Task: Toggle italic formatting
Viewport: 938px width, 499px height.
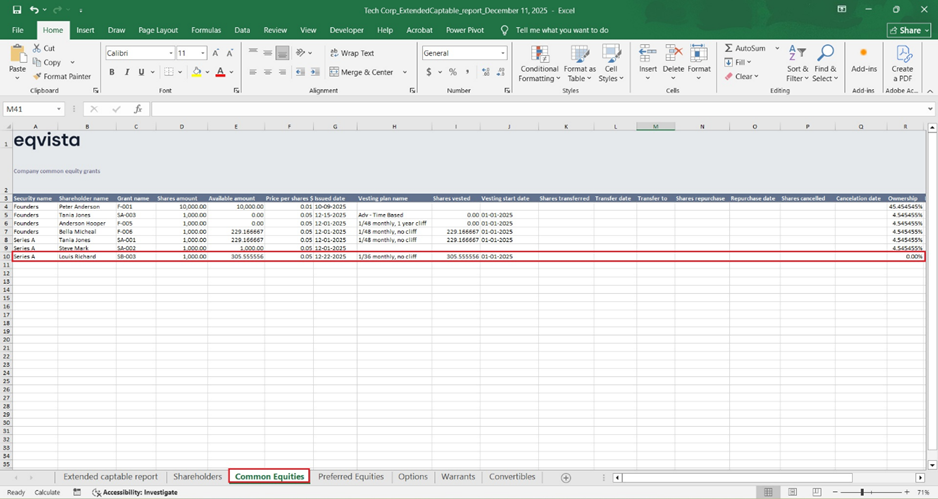Action: point(126,72)
